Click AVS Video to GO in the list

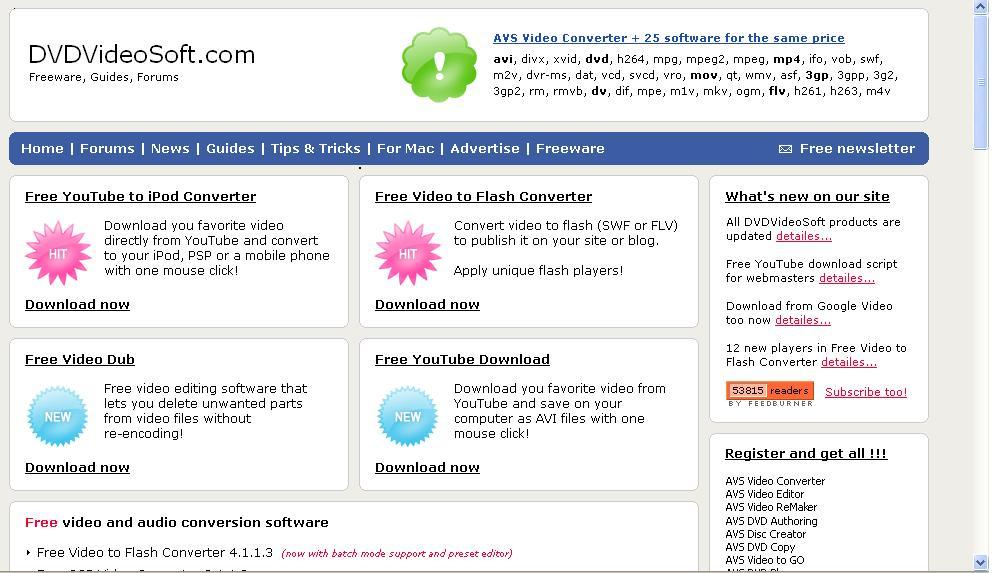[x=765, y=560]
